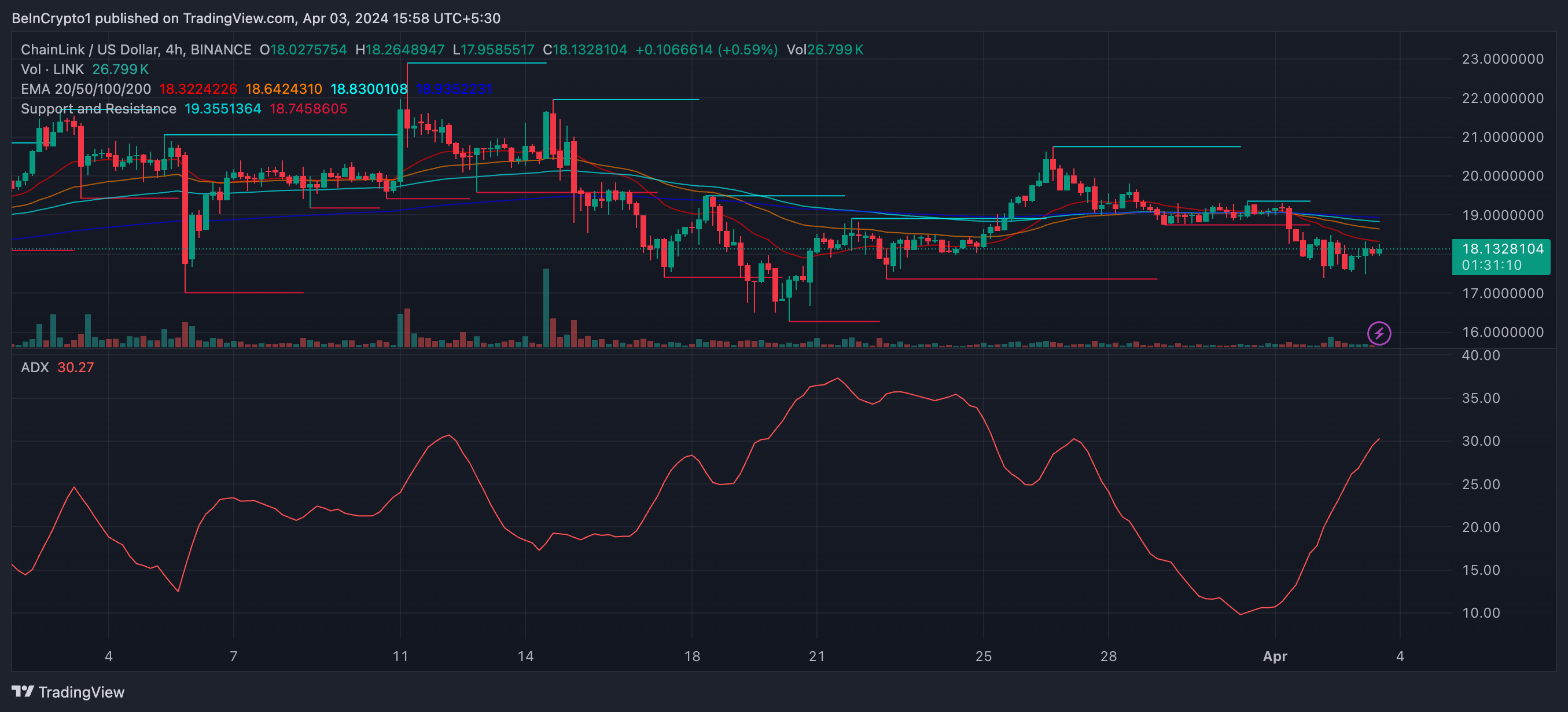The image size is (1568, 712).
Task: Click the green current price label 18.1328104
Action: pos(1502,248)
